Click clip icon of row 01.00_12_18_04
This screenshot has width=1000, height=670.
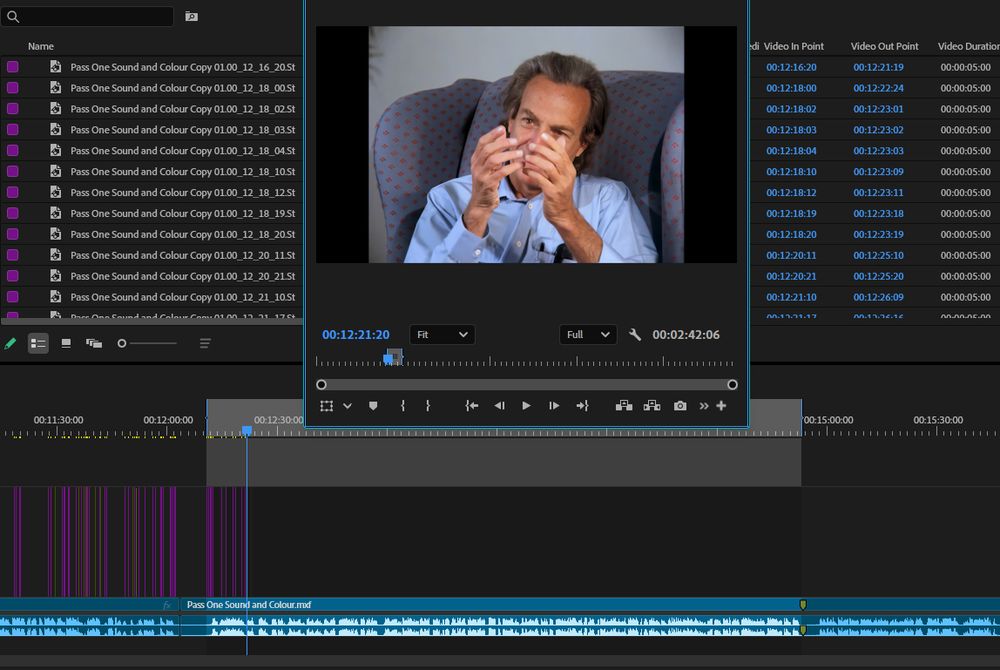55,150
